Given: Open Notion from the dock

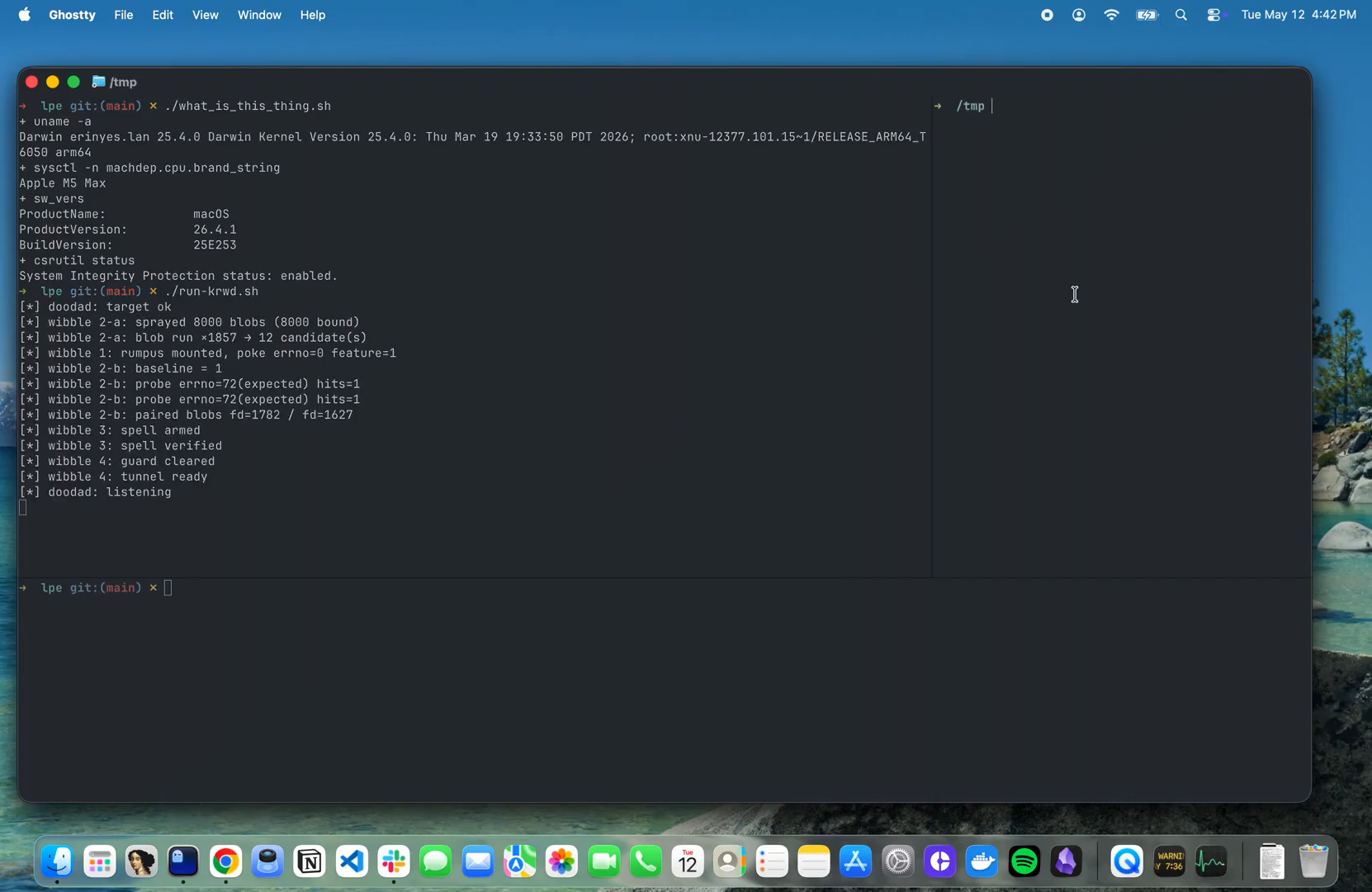Looking at the screenshot, I should click(310, 861).
